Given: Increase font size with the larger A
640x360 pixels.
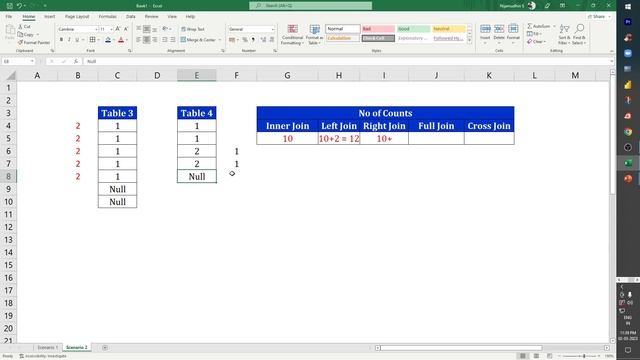Looking at the screenshot, I should (x=118, y=29).
